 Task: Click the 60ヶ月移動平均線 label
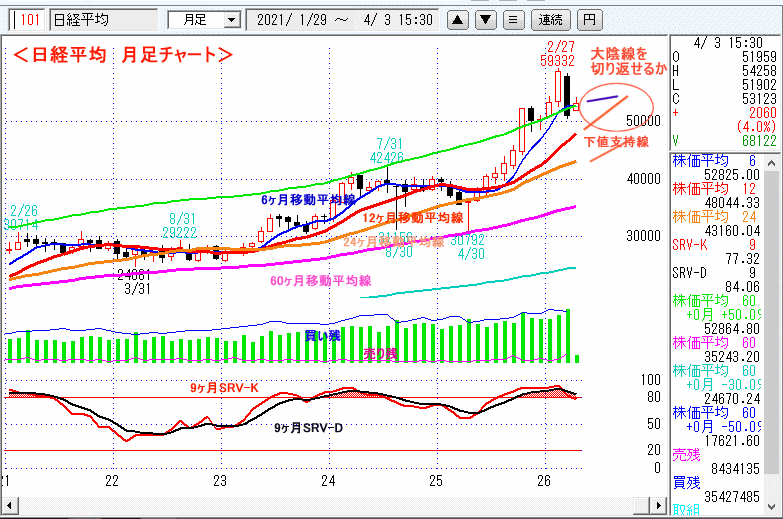coord(321,281)
